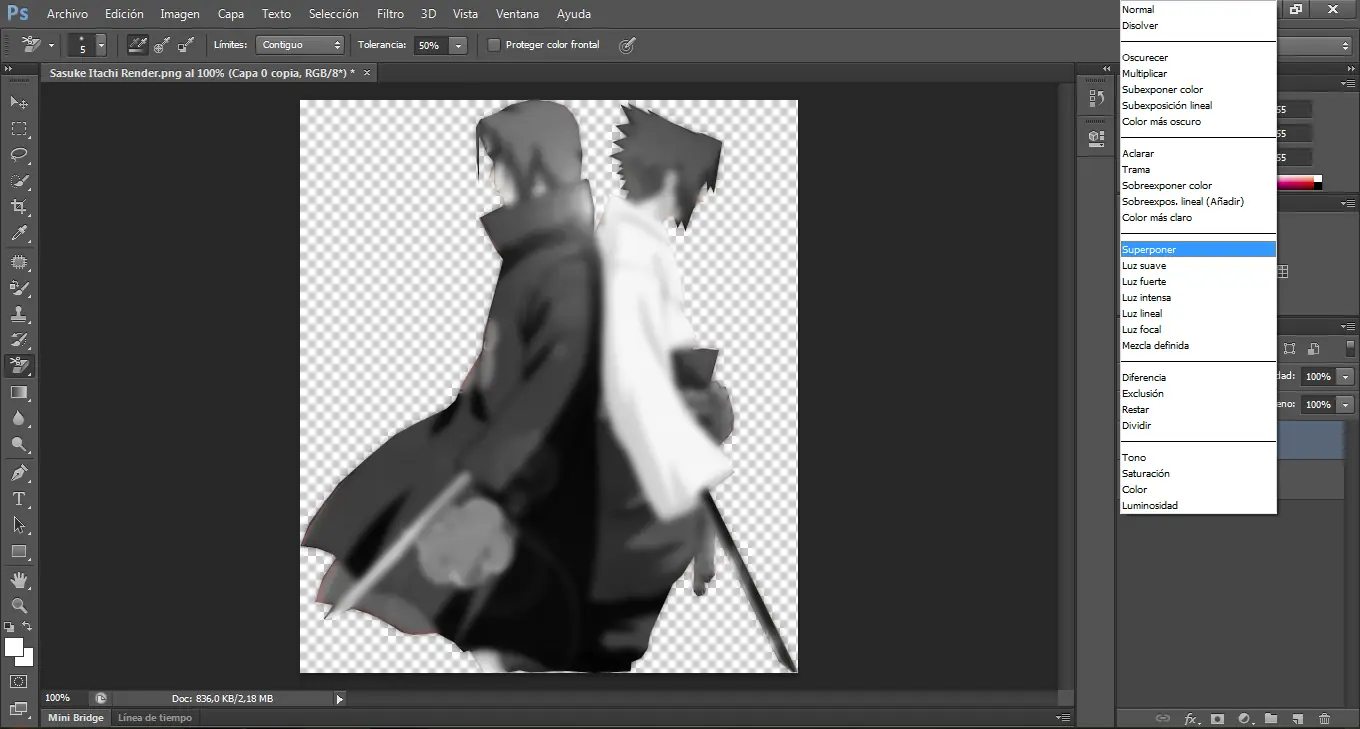Image resolution: width=1360 pixels, height=729 pixels.
Task: Select the Horizontal Type tool
Action: [19, 498]
